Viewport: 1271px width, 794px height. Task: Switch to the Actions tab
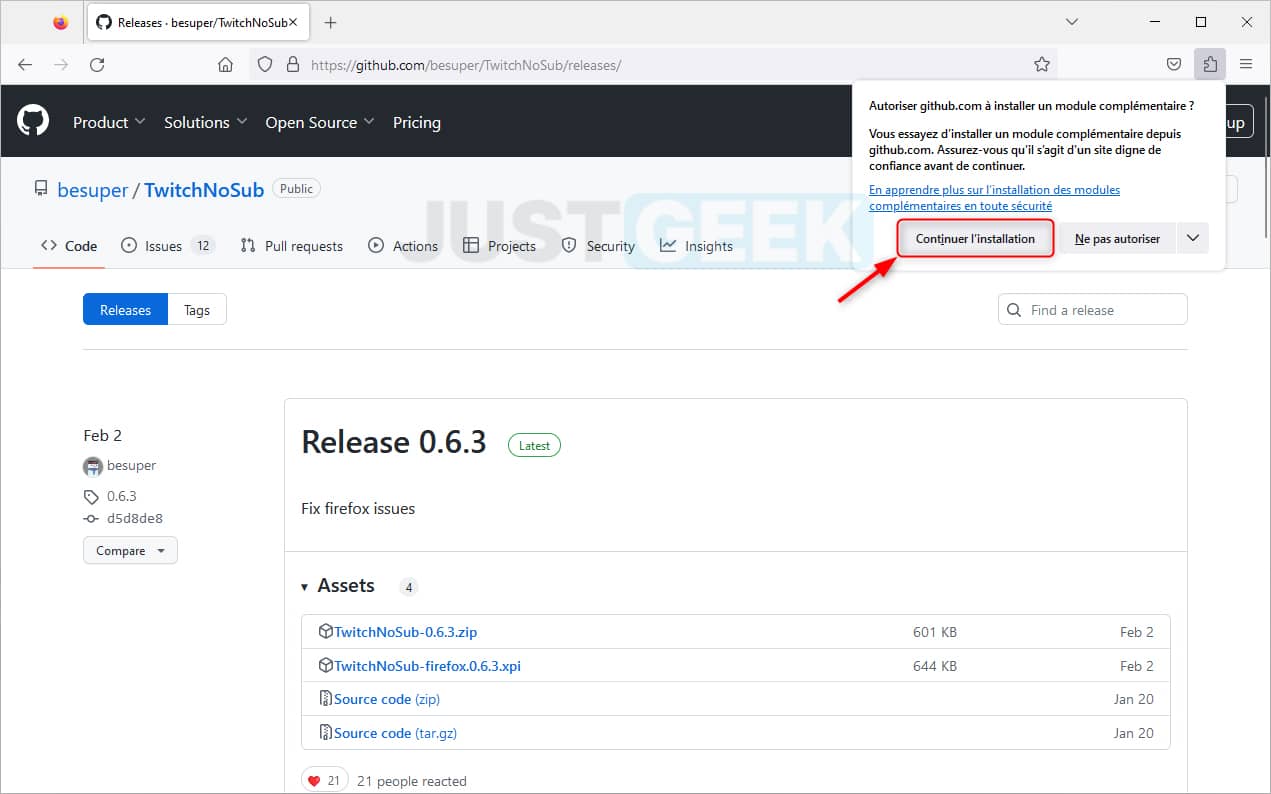click(403, 246)
